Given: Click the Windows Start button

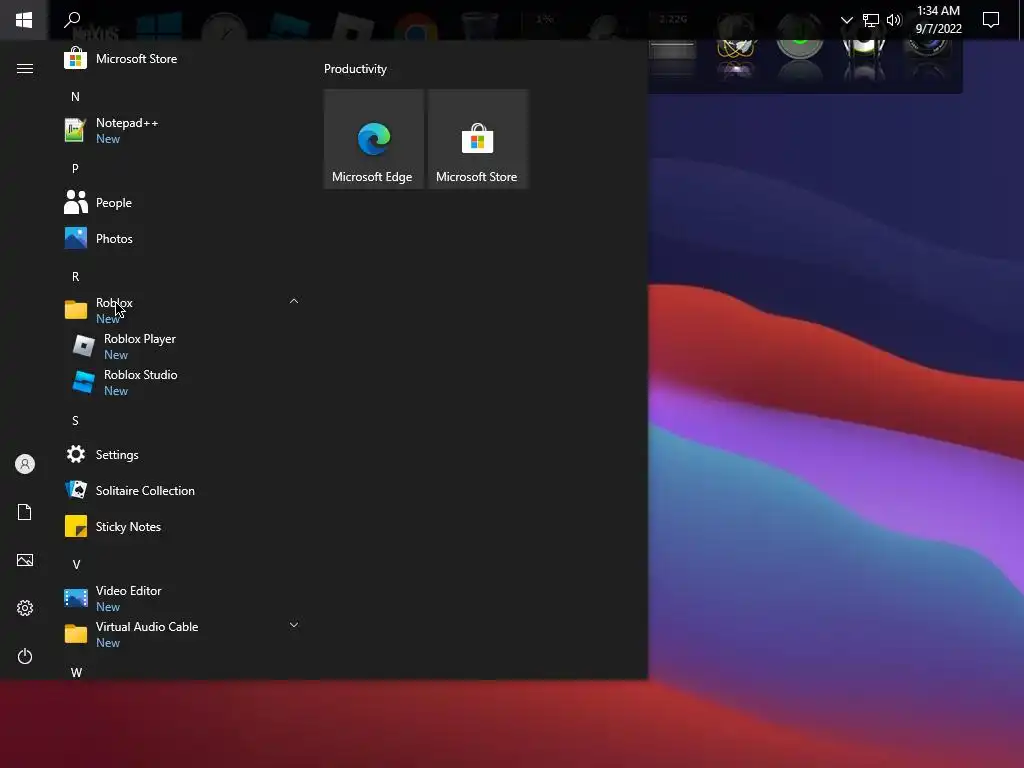Looking at the screenshot, I should 24,20.
